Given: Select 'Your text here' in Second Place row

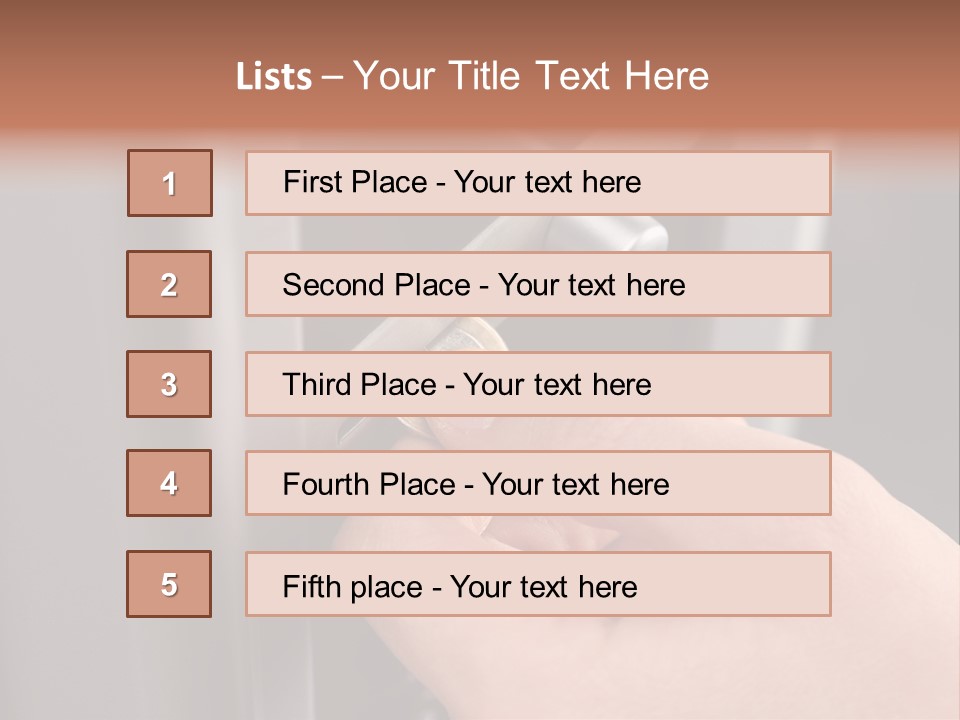Looking at the screenshot, I should point(591,285).
